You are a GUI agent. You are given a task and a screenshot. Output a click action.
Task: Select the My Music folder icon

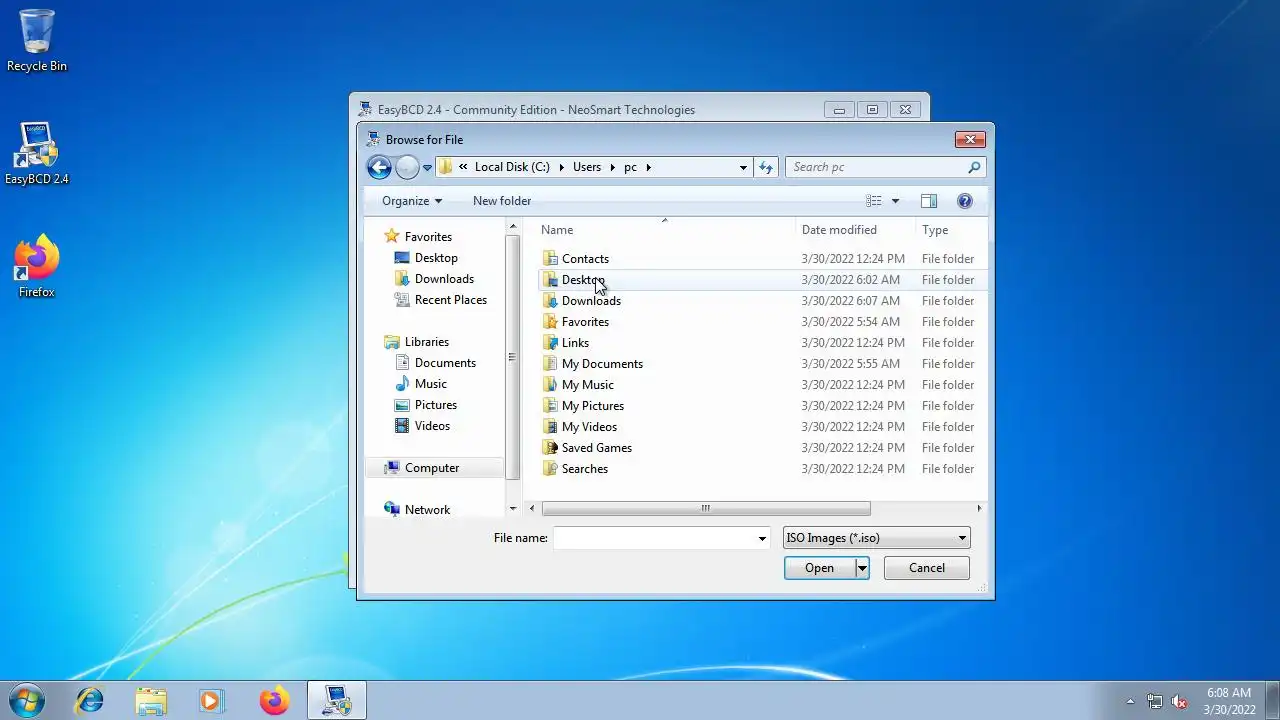pos(550,385)
